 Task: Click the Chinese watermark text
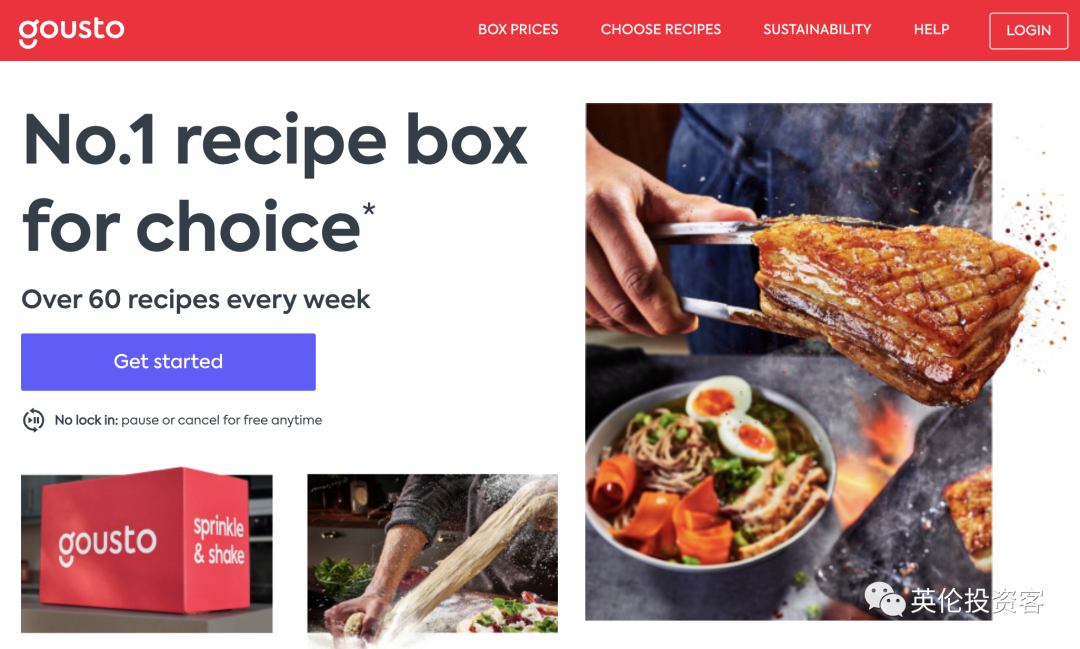[x=977, y=601]
